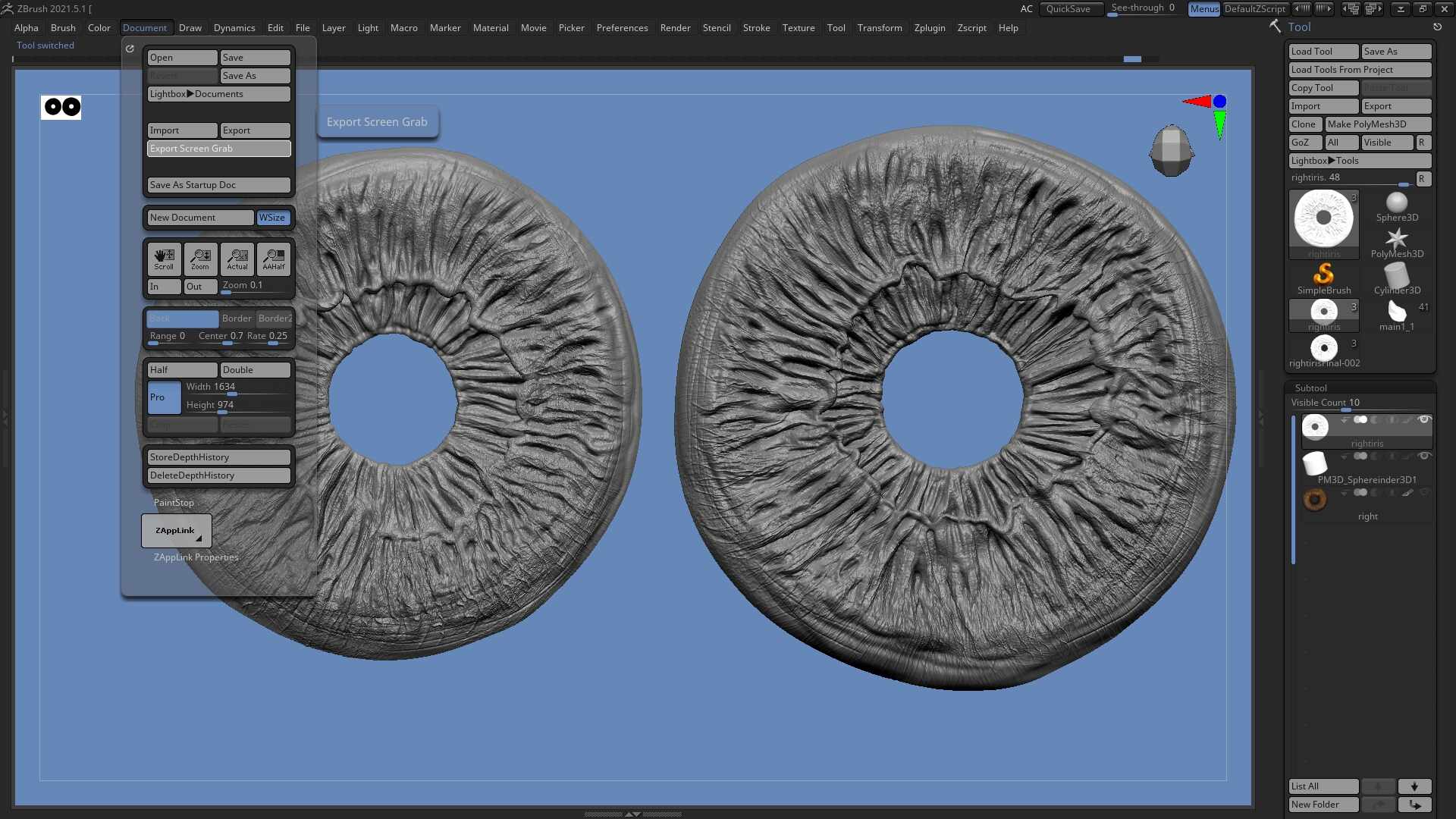Image resolution: width=1456 pixels, height=819 pixels.
Task: Select the Scroll document tool icon
Action: pyautogui.click(x=164, y=259)
